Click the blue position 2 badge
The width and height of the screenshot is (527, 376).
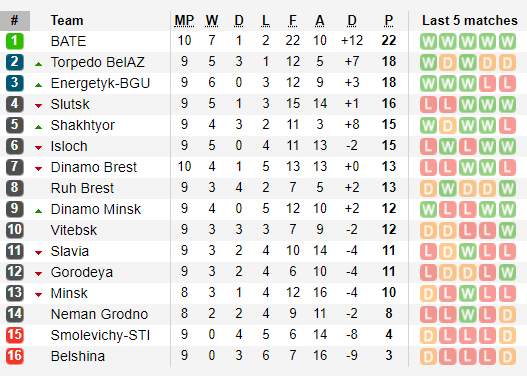pos(14,62)
